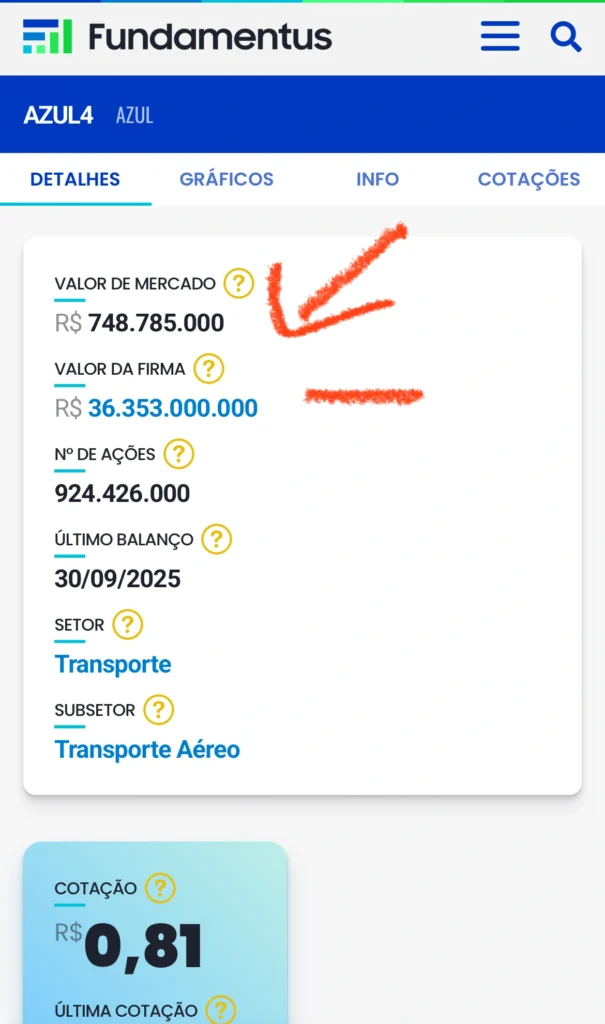
Task: Open the Último Balanço help icon
Action: (215, 539)
